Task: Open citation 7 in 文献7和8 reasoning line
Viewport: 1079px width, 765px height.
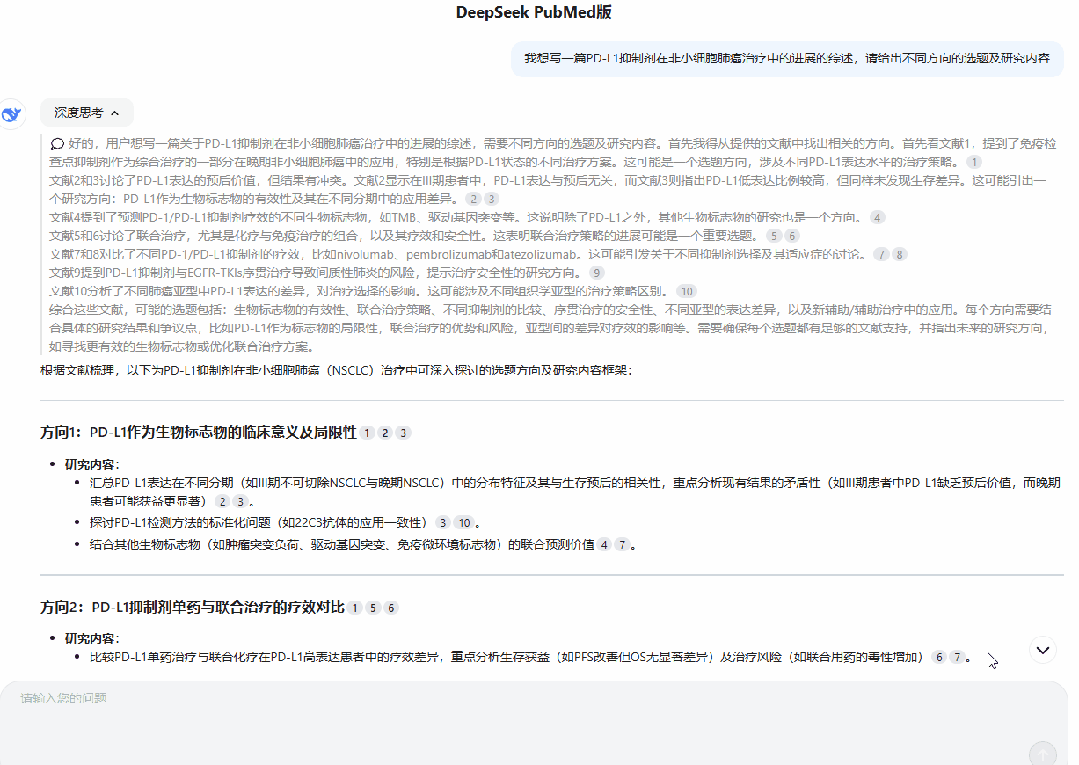Action: pyautogui.click(x=882, y=255)
